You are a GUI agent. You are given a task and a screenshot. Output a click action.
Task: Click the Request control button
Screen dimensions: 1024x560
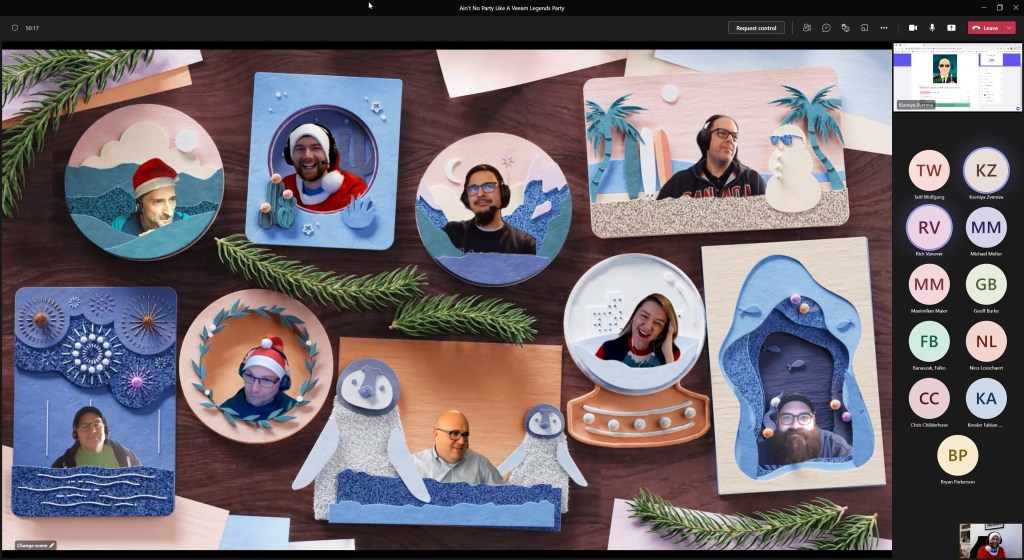click(756, 28)
